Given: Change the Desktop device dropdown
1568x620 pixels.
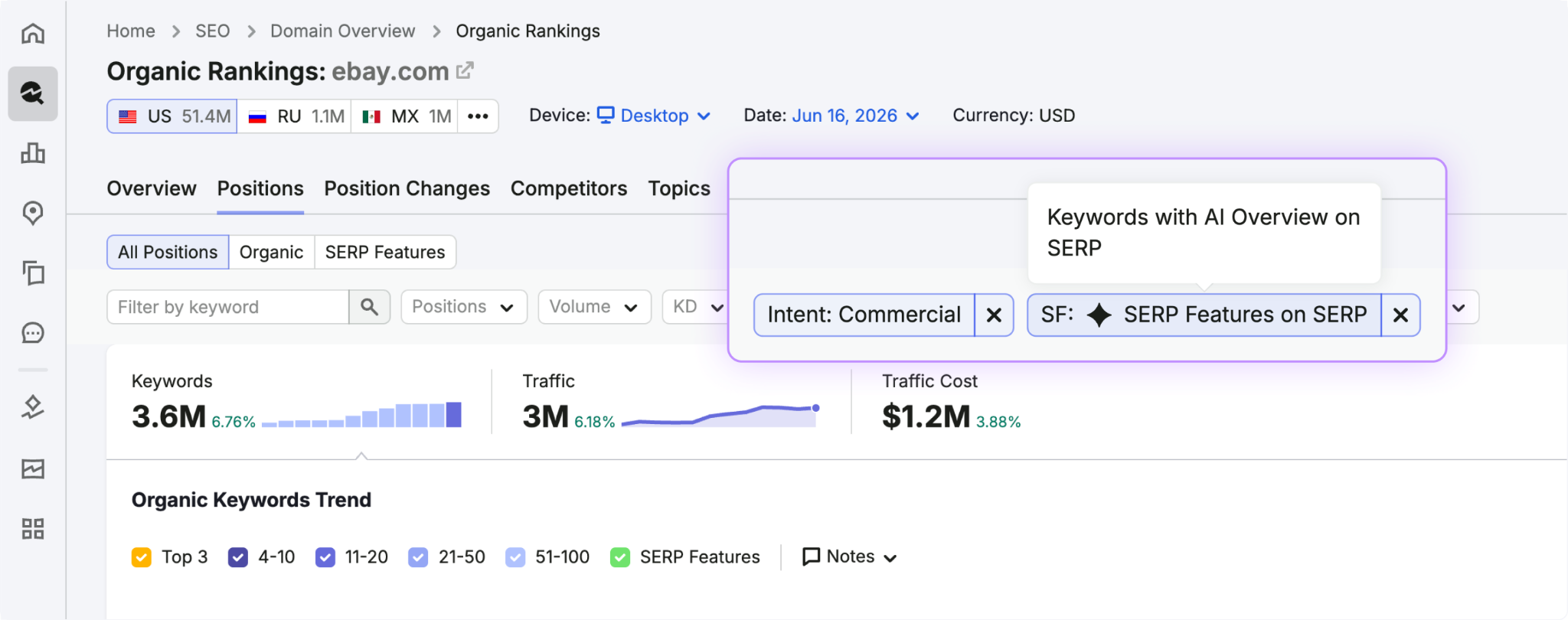Looking at the screenshot, I should tap(655, 116).
